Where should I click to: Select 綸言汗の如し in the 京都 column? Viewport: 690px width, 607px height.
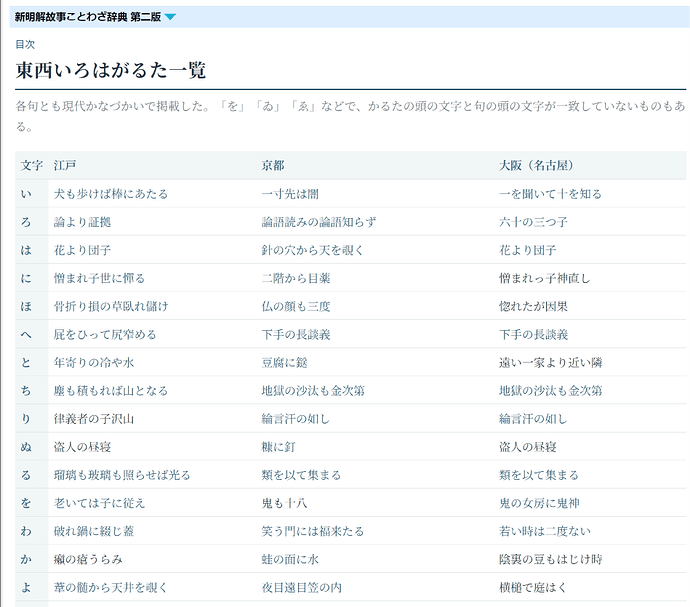pos(296,419)
